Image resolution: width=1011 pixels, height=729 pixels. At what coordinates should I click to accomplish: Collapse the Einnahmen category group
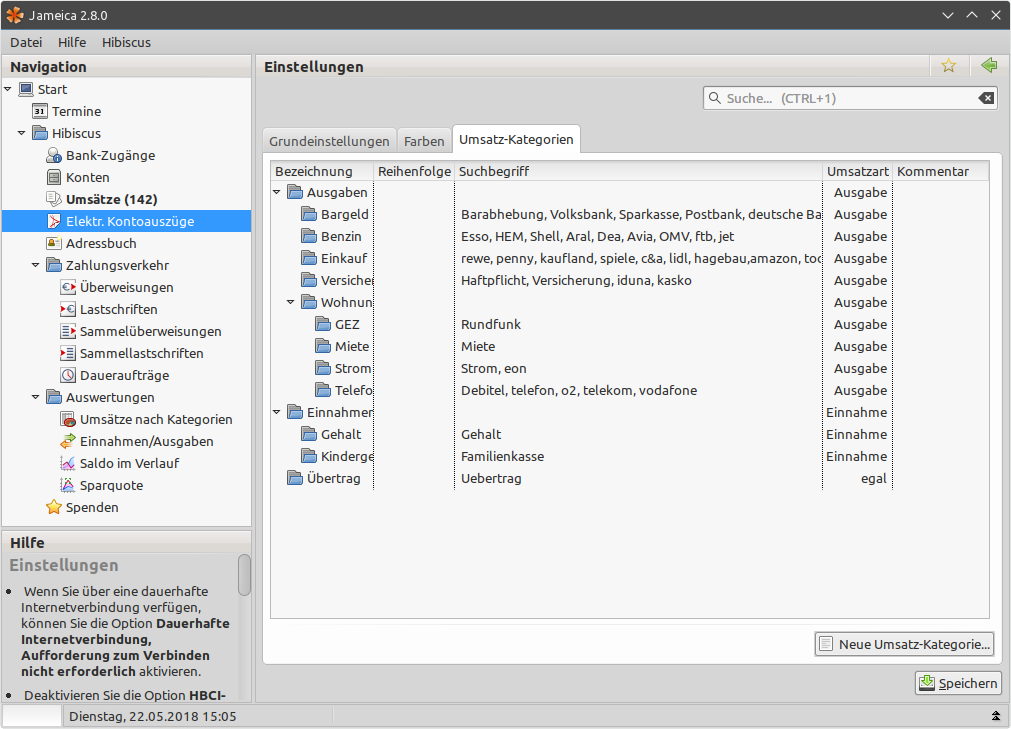pyautogui.click(x=277, y=412)
